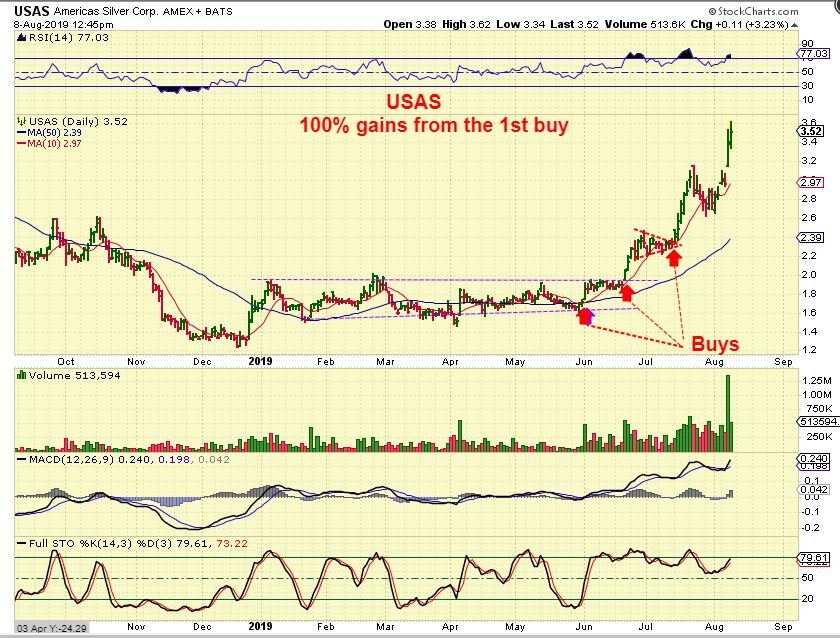Click the 2.39 MA(50) price tag
Viewport: 840px width, 638px height.
pos(811,237)
